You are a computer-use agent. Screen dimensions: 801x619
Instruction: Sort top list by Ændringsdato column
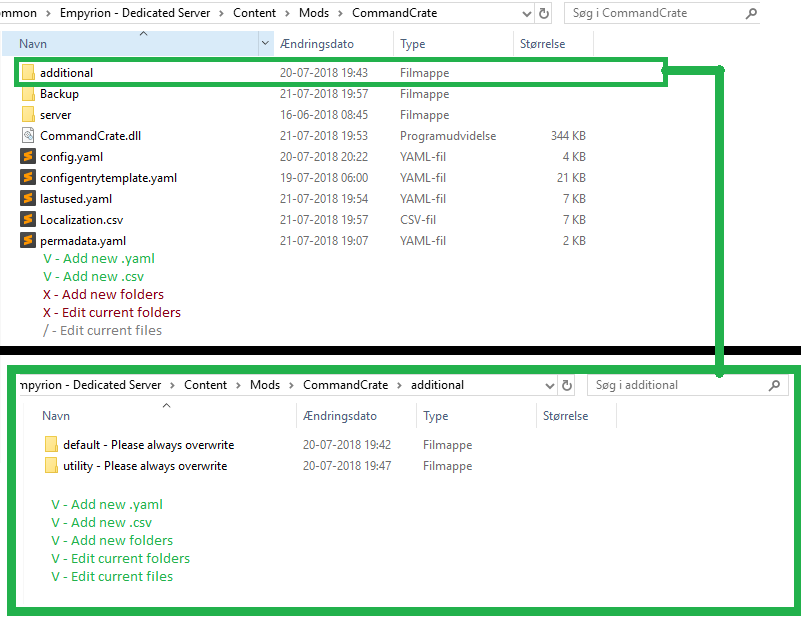pos(334,43)
